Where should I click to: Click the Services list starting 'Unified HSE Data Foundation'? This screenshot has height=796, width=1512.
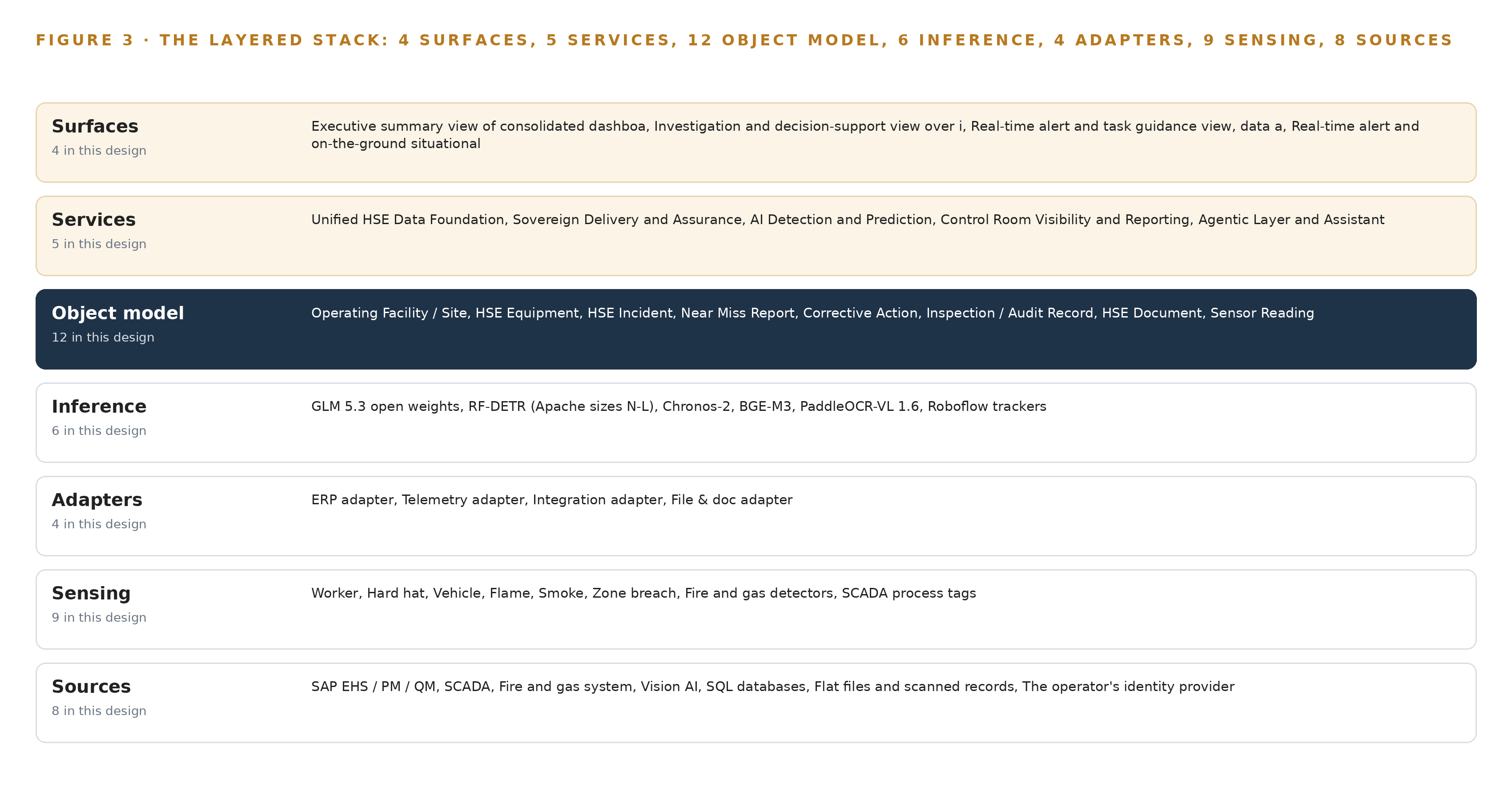(848, 220)
